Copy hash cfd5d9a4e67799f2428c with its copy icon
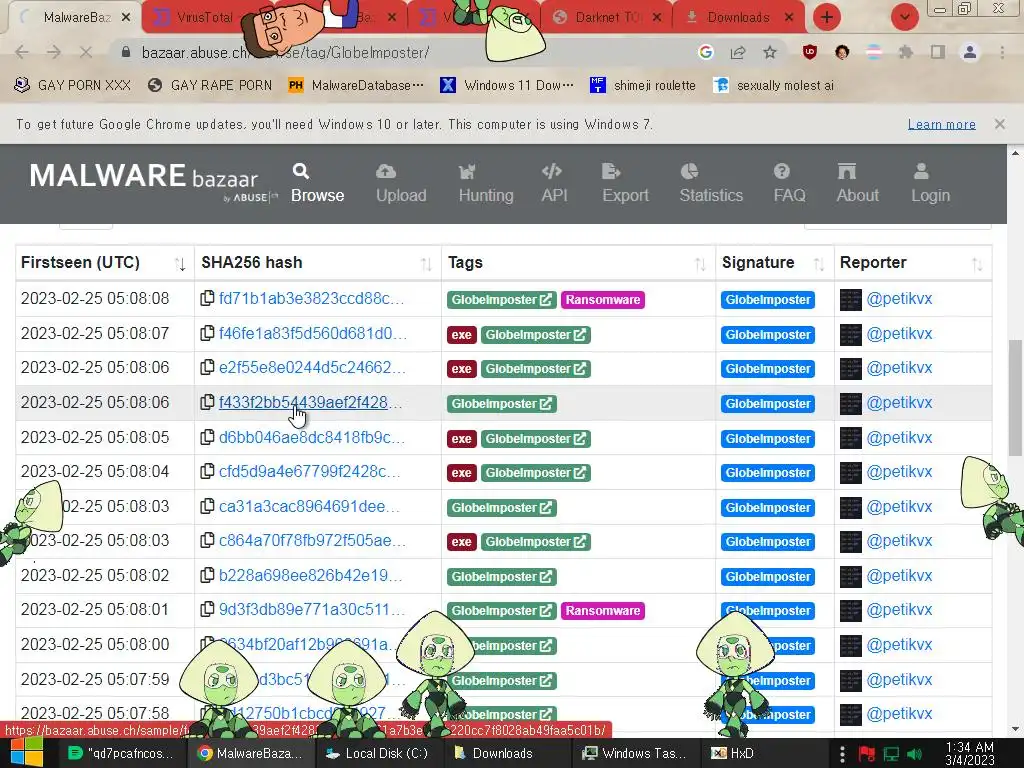Screen dimensions: 1024x768 (x=207, y=471)
